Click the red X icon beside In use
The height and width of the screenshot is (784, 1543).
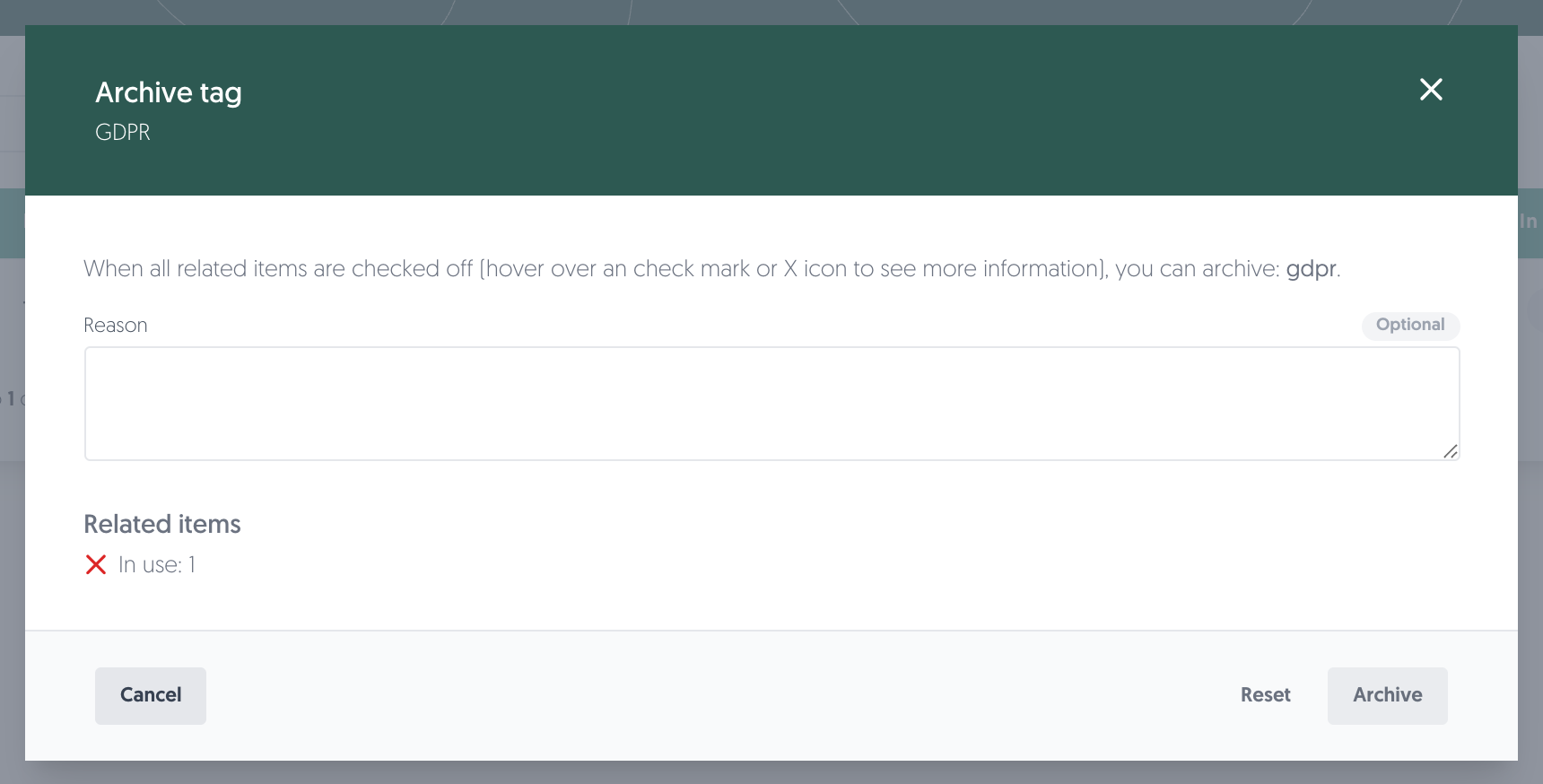coord(96,564)
